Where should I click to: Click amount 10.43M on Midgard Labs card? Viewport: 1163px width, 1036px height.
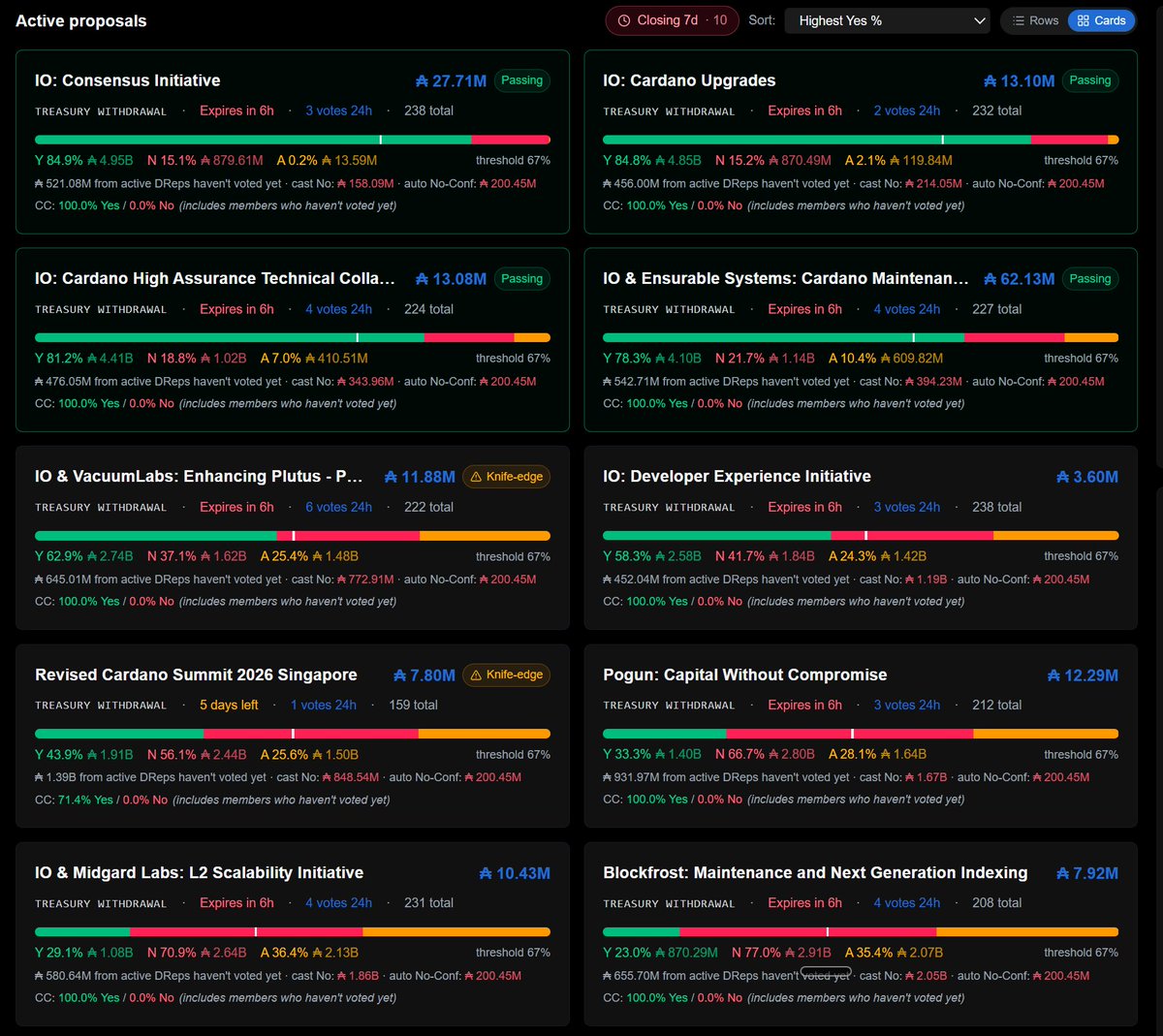[515, 873]
